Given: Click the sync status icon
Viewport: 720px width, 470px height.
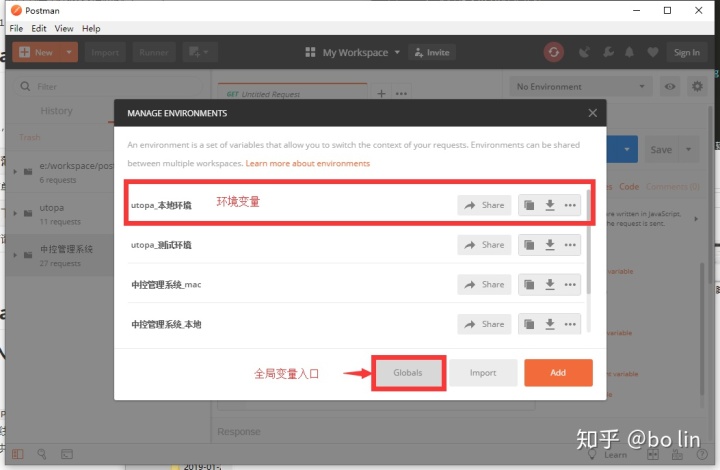Looking at the screenshot, I should (x=554, y=52).
